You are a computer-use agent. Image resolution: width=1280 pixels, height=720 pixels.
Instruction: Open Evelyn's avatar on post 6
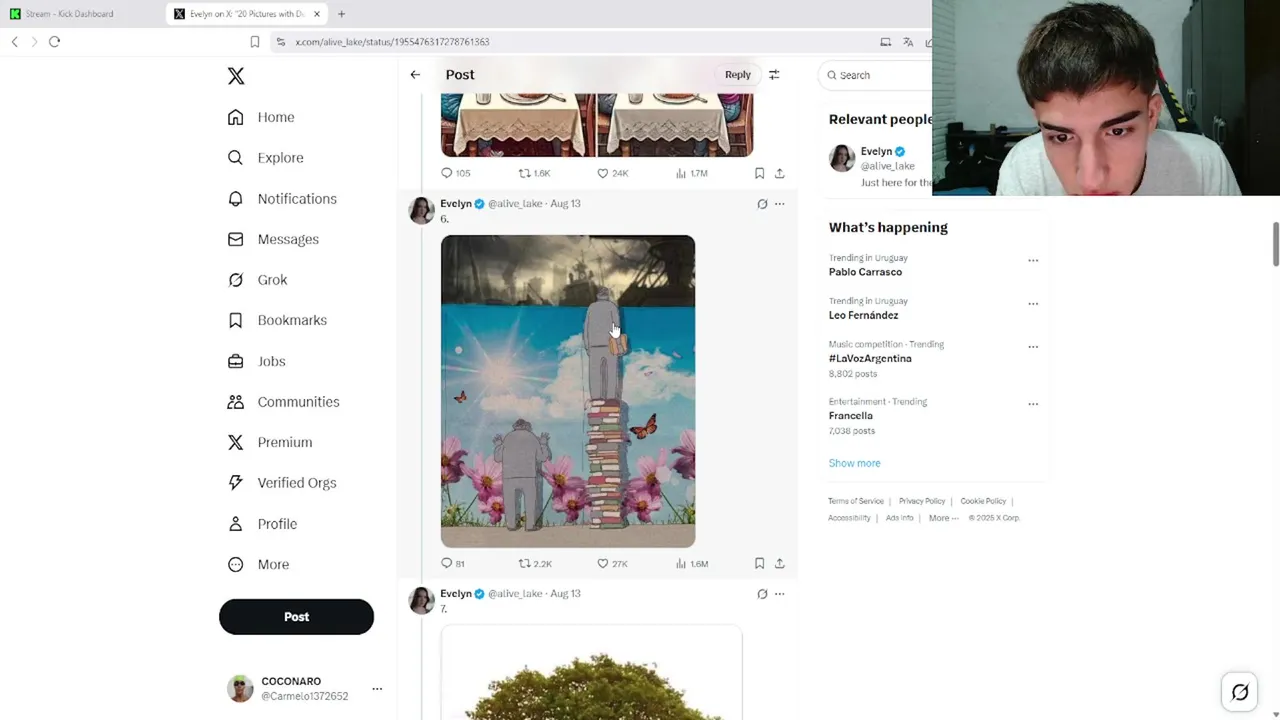click(422, 210)
